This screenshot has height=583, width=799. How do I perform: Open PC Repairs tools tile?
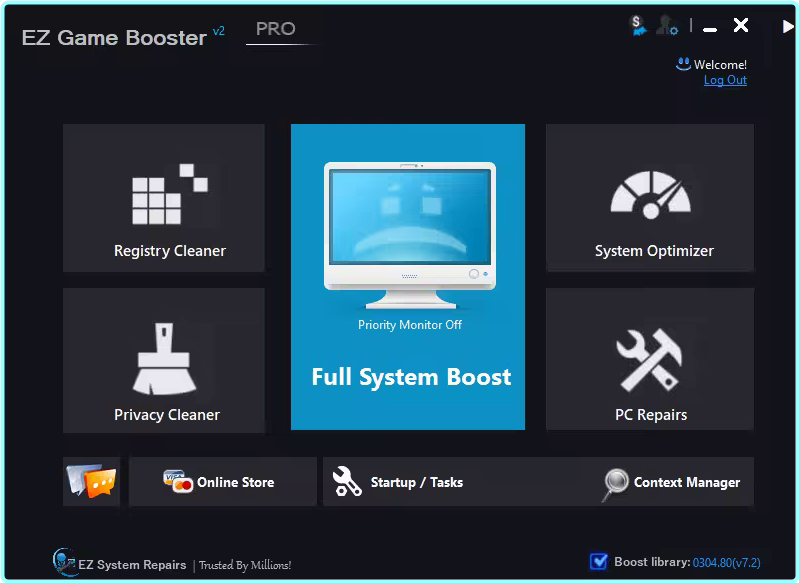(650, 359)
